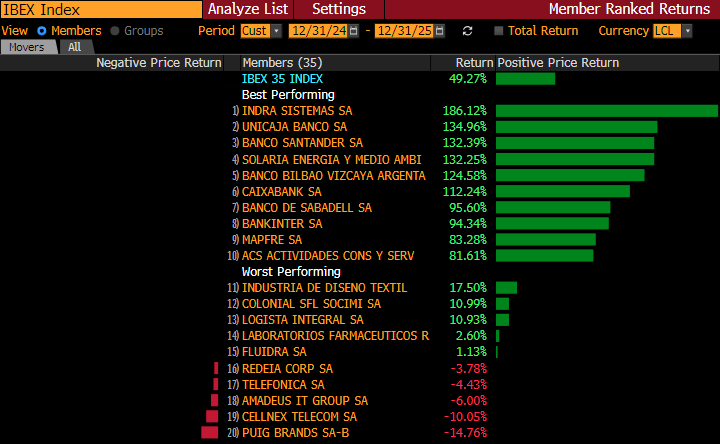Switch to the All tab
The width and height of the screenshot is (720, 444).
click(75, 47)
